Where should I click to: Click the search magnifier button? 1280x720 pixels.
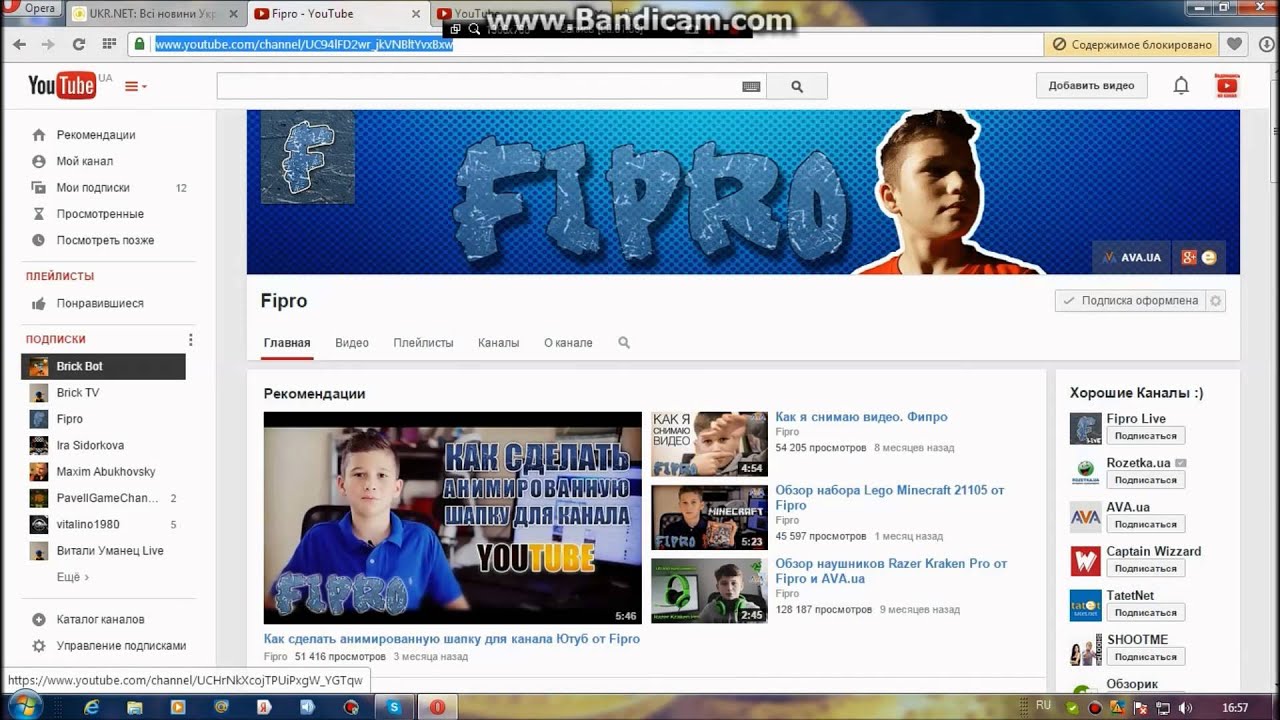pos(797,86)
